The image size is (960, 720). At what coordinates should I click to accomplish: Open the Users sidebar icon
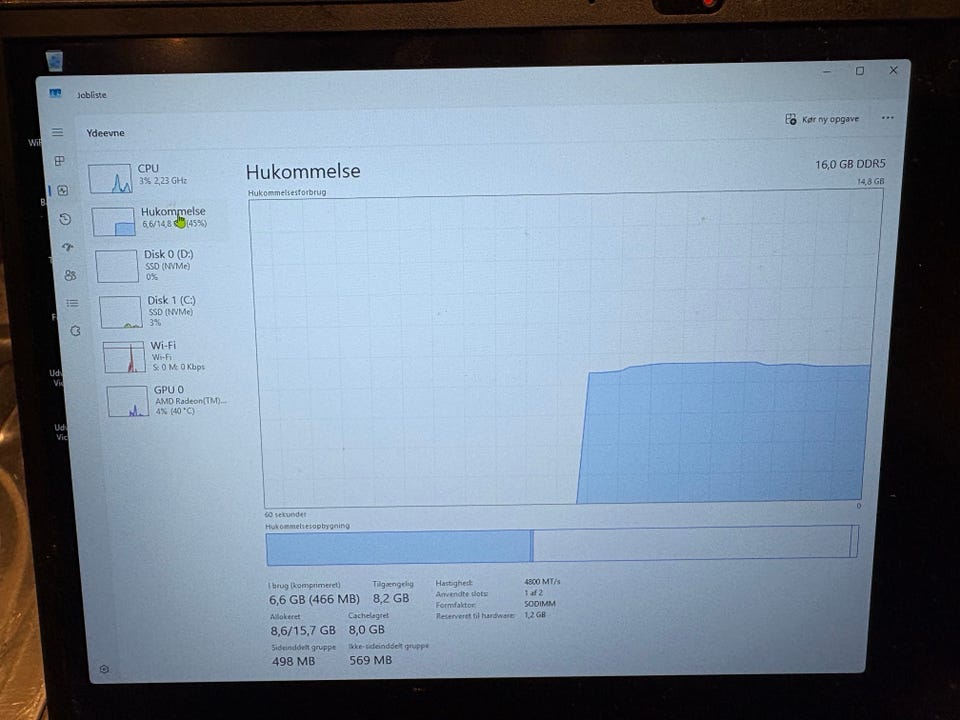[70, 276]
